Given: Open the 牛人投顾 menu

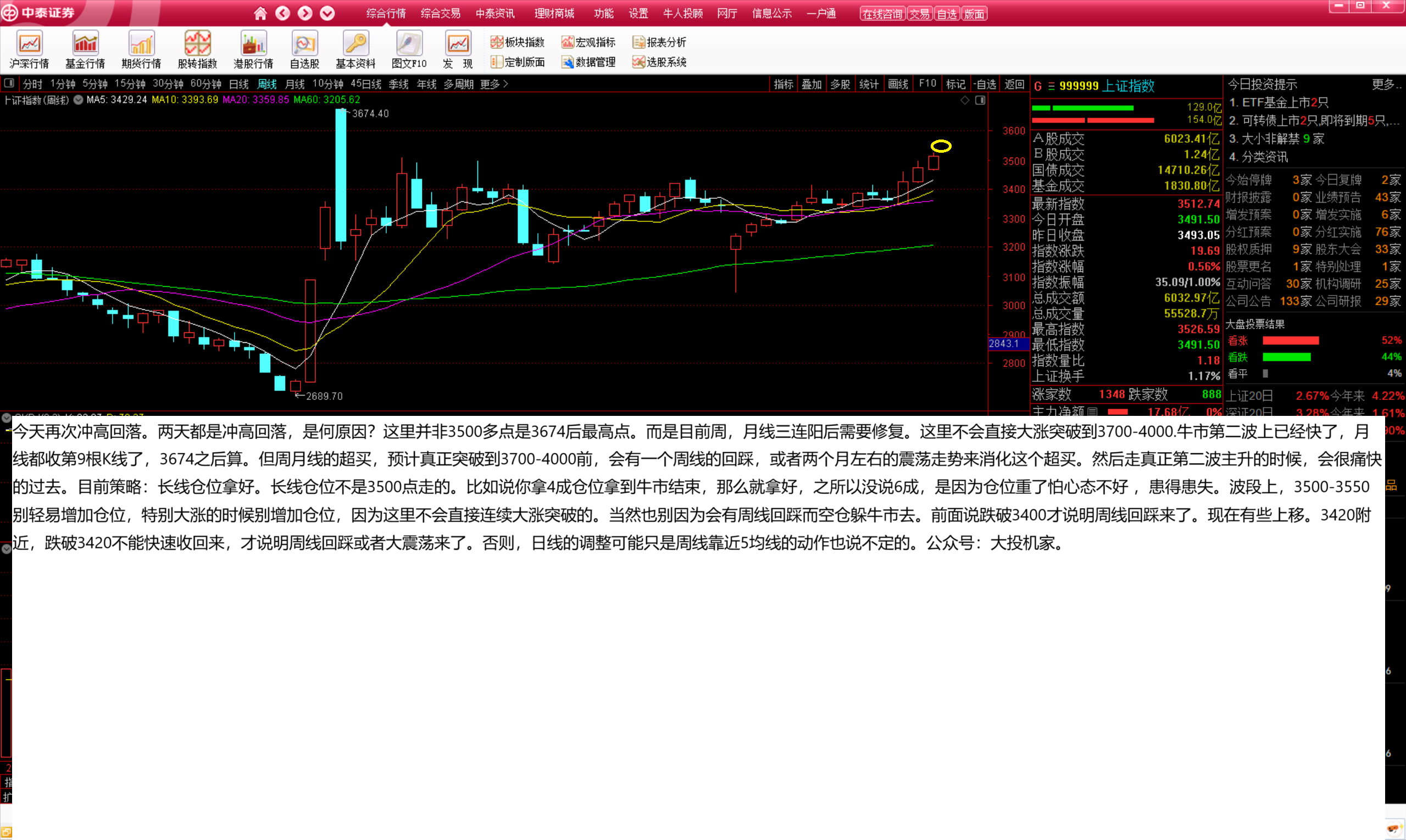Looking at the screenshot, I should tap(682, 13).
